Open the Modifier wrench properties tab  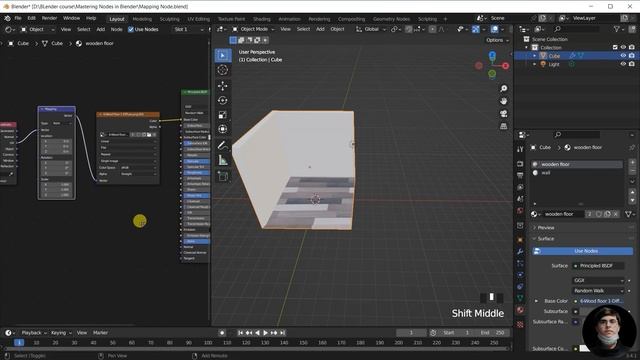520,251
